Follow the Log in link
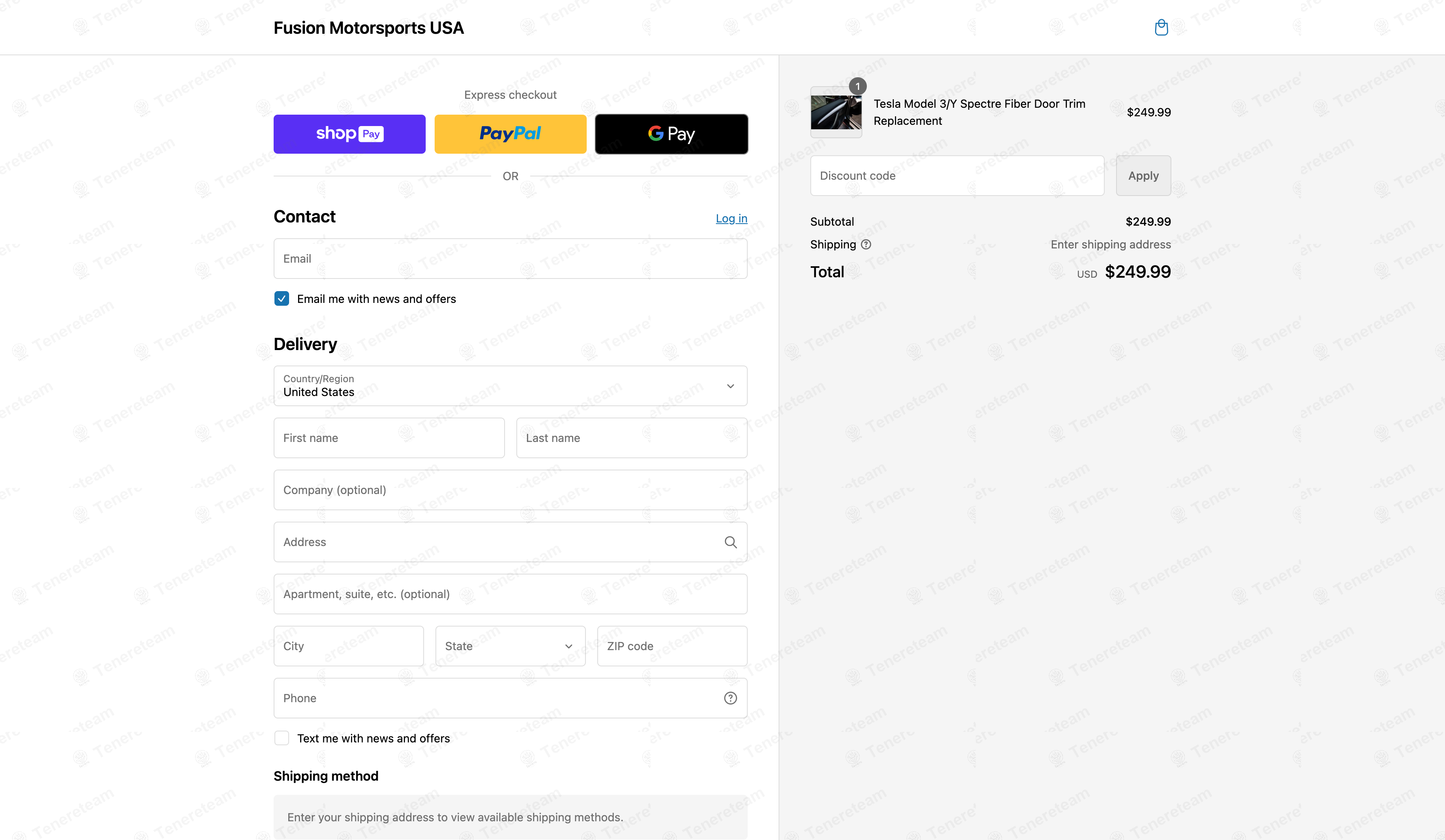This screenshot has height=840, width=1445. tap(732, 218)
